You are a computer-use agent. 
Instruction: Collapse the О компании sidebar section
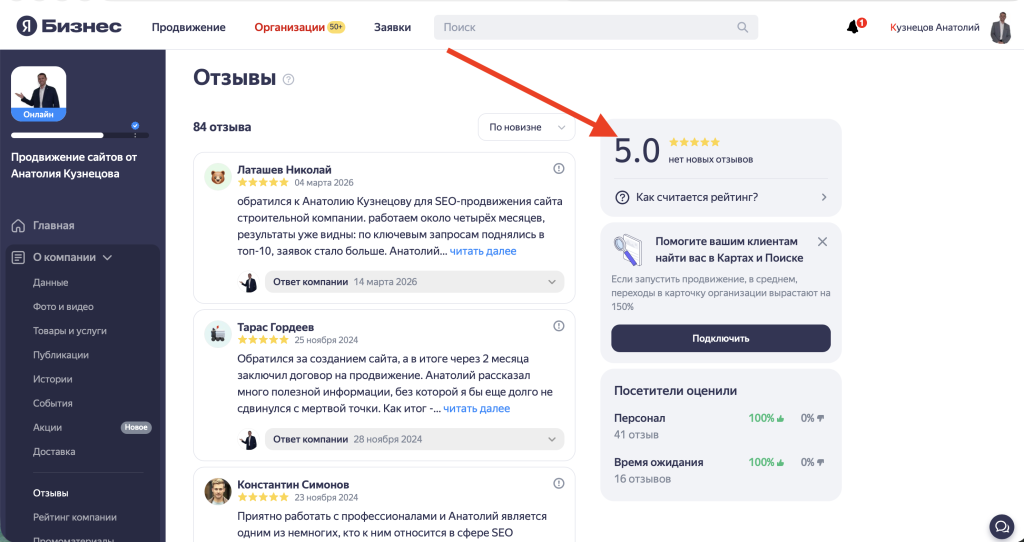coord(108,257)
